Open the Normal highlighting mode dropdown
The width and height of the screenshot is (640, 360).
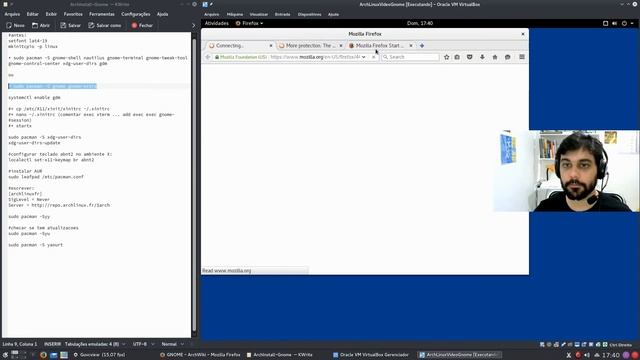[x=173, y=344]
